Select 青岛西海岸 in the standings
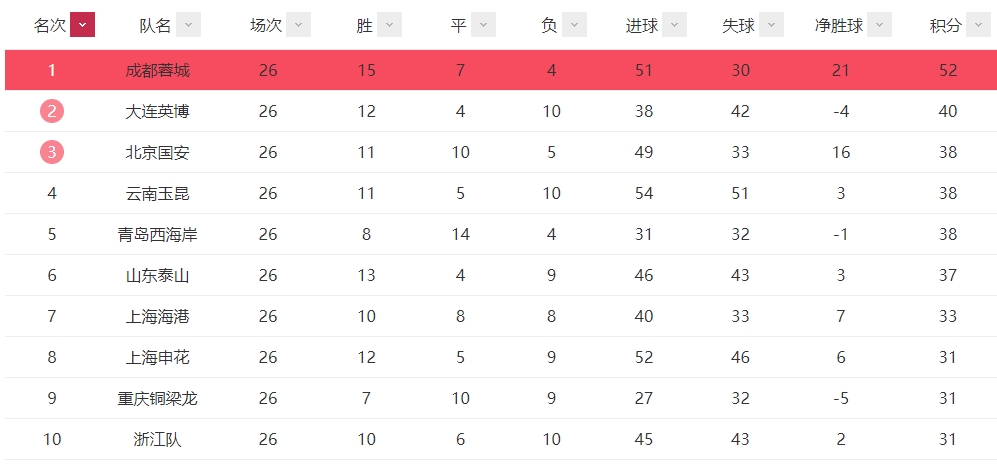997x464 pixels. click(158, 235)
